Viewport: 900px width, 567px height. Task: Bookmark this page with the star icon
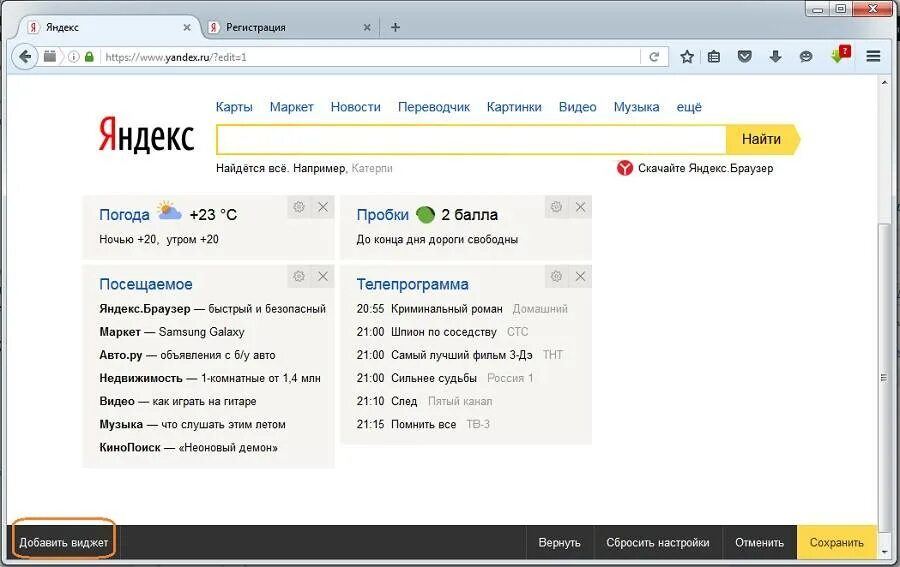[x=686, y=56]
